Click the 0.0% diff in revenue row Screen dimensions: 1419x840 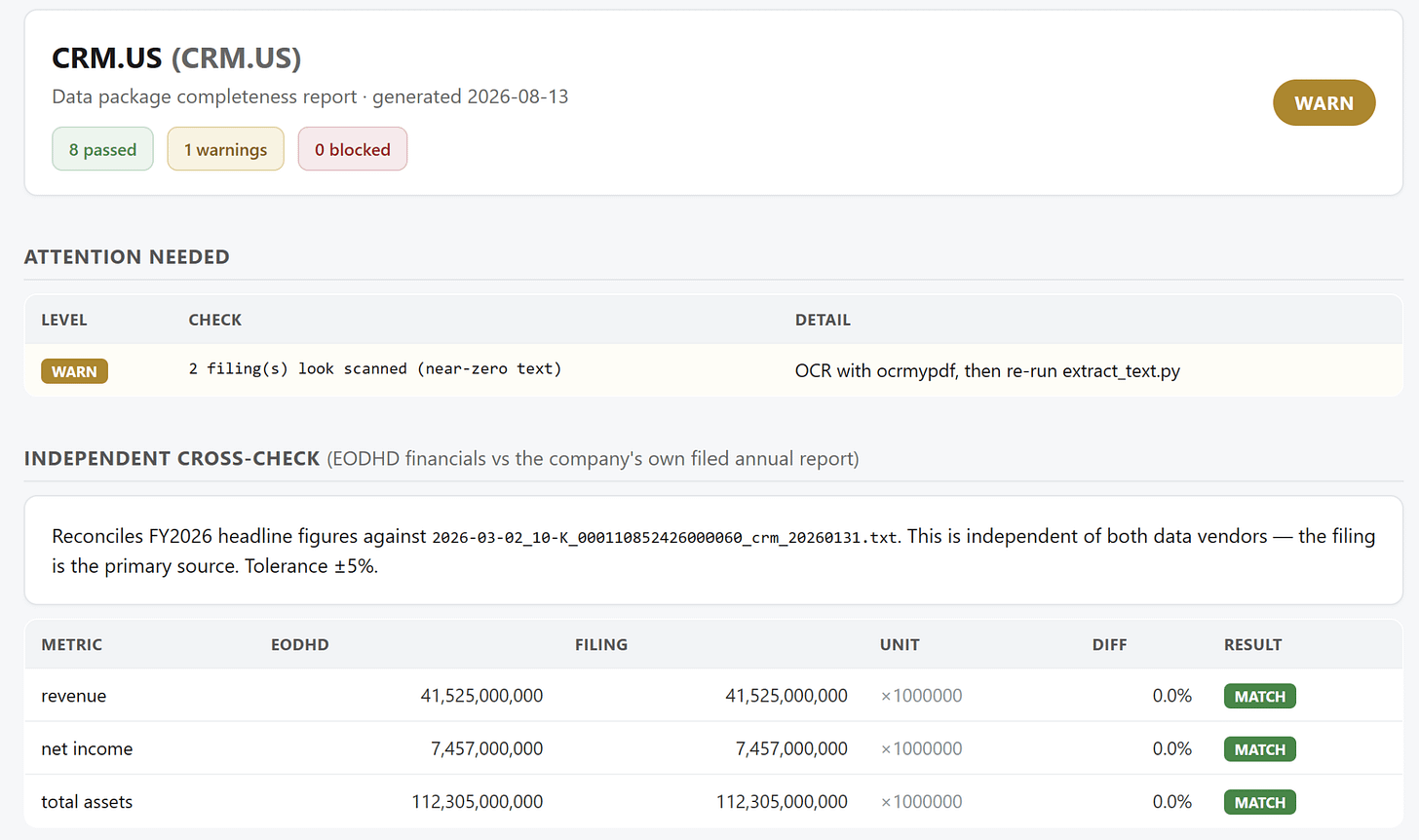coord(1171,696)
